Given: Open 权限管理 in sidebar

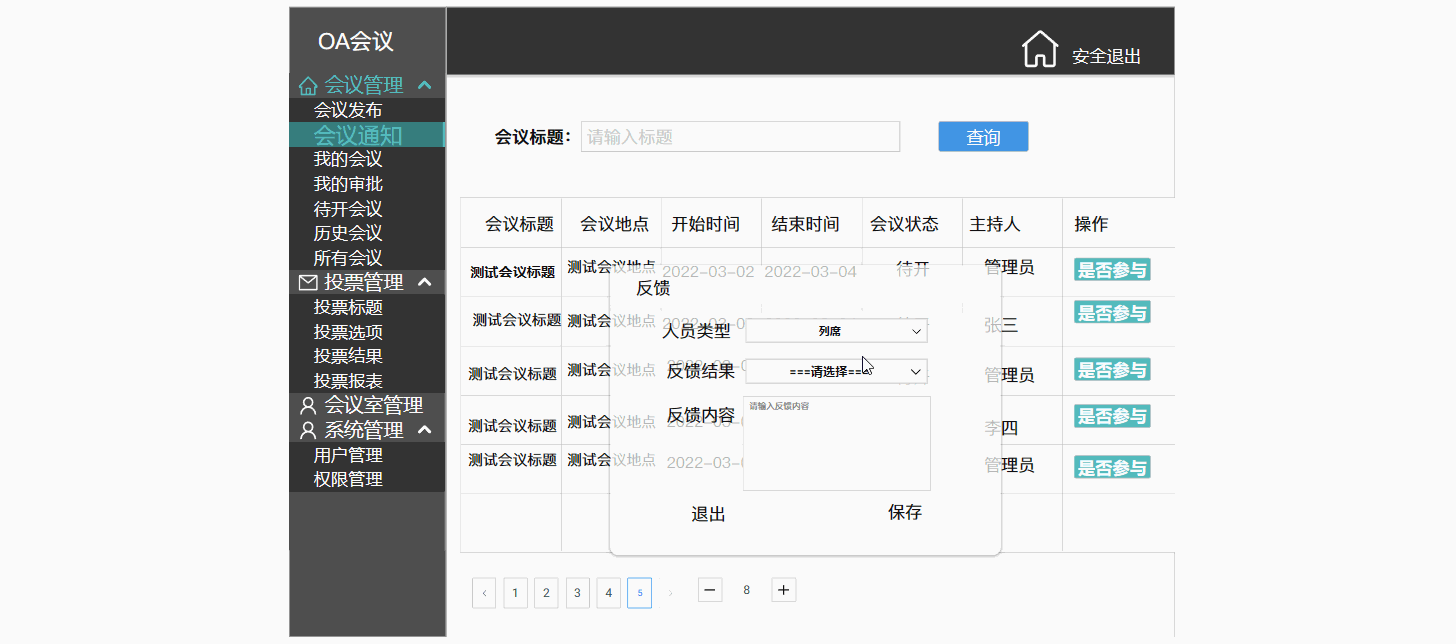Looking at the screenshot, I should tap(348, 479).
